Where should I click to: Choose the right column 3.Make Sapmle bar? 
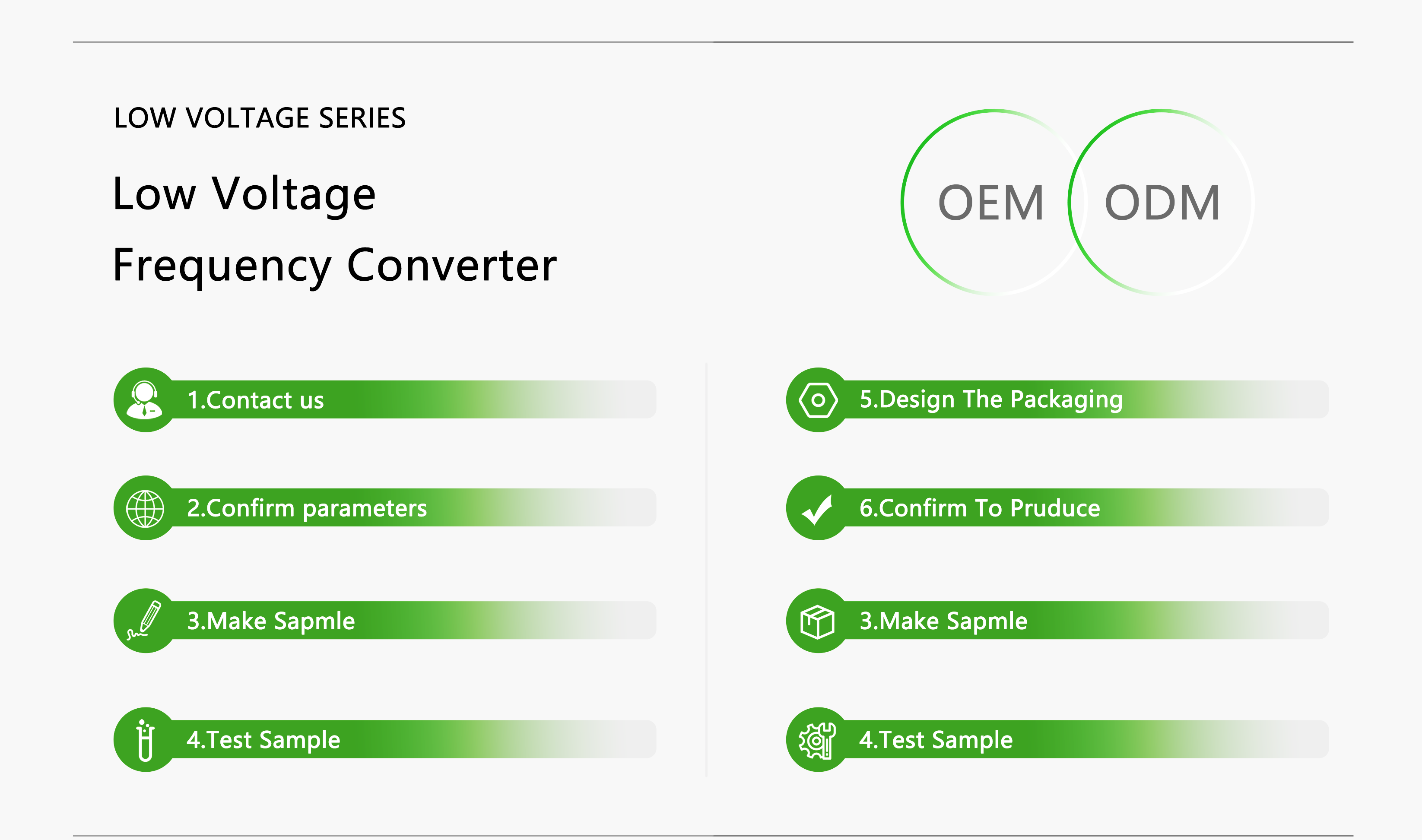tap(1057, 620)
